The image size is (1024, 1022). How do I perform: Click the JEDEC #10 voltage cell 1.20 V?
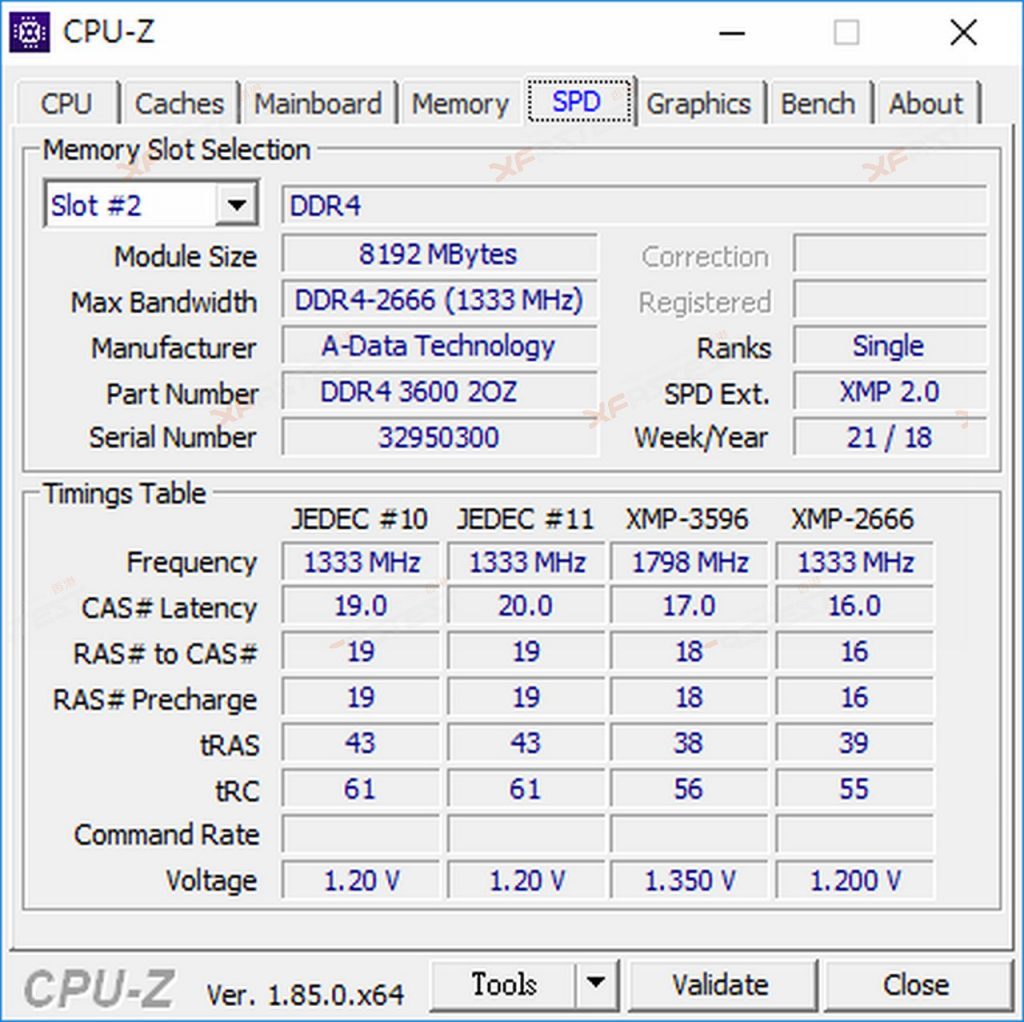click(361, 880)
